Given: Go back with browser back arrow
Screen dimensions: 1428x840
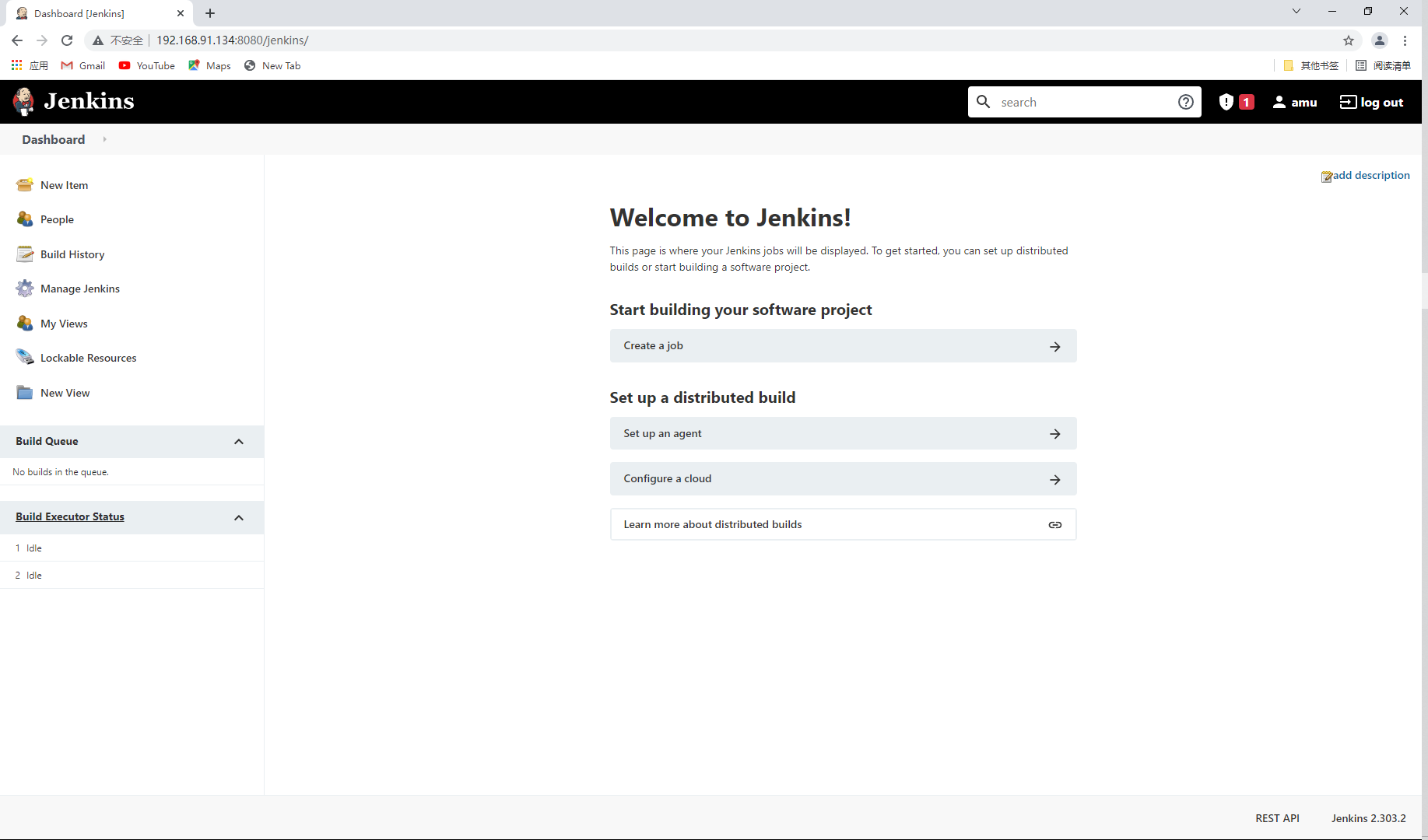Looking at the screenshot, I should tap(17, 40).
